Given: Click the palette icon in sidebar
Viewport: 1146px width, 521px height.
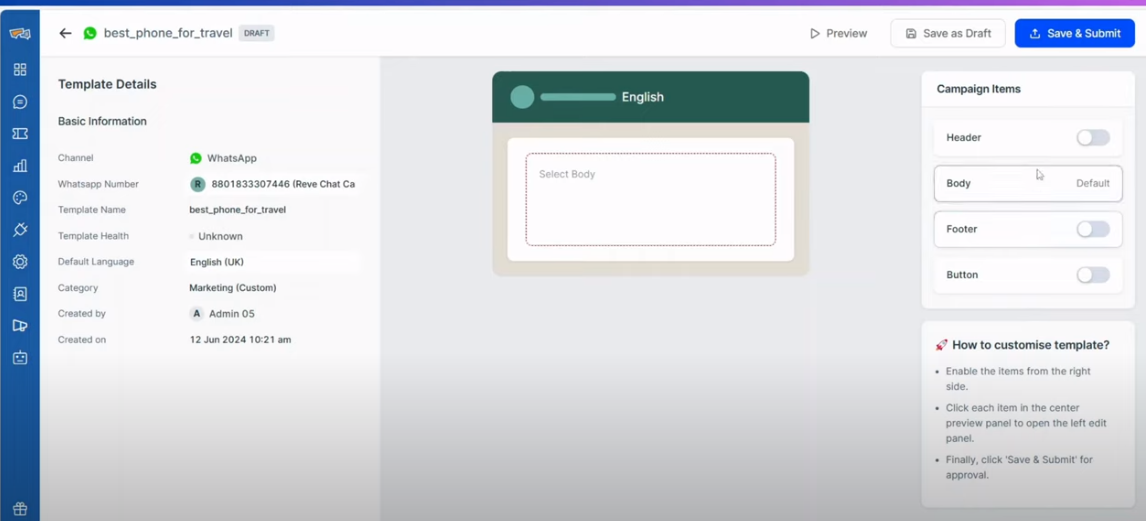Looking at the screenshot, I should (20, 198).
